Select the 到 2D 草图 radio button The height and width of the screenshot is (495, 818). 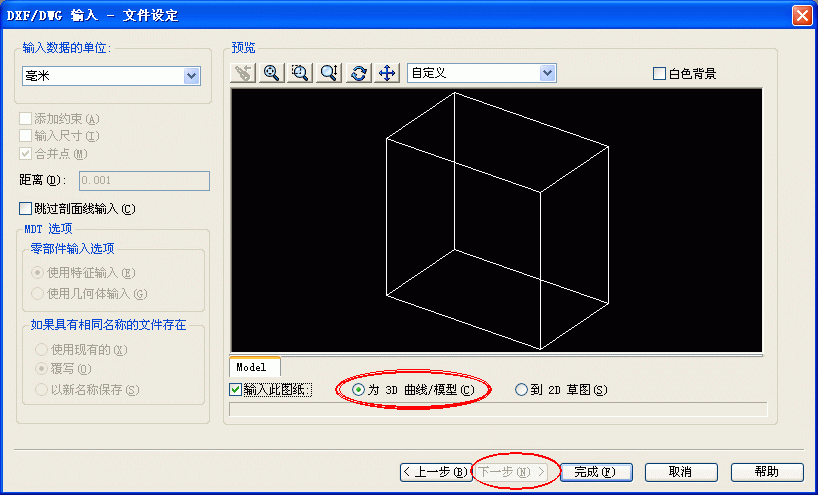tap(521, 390)
